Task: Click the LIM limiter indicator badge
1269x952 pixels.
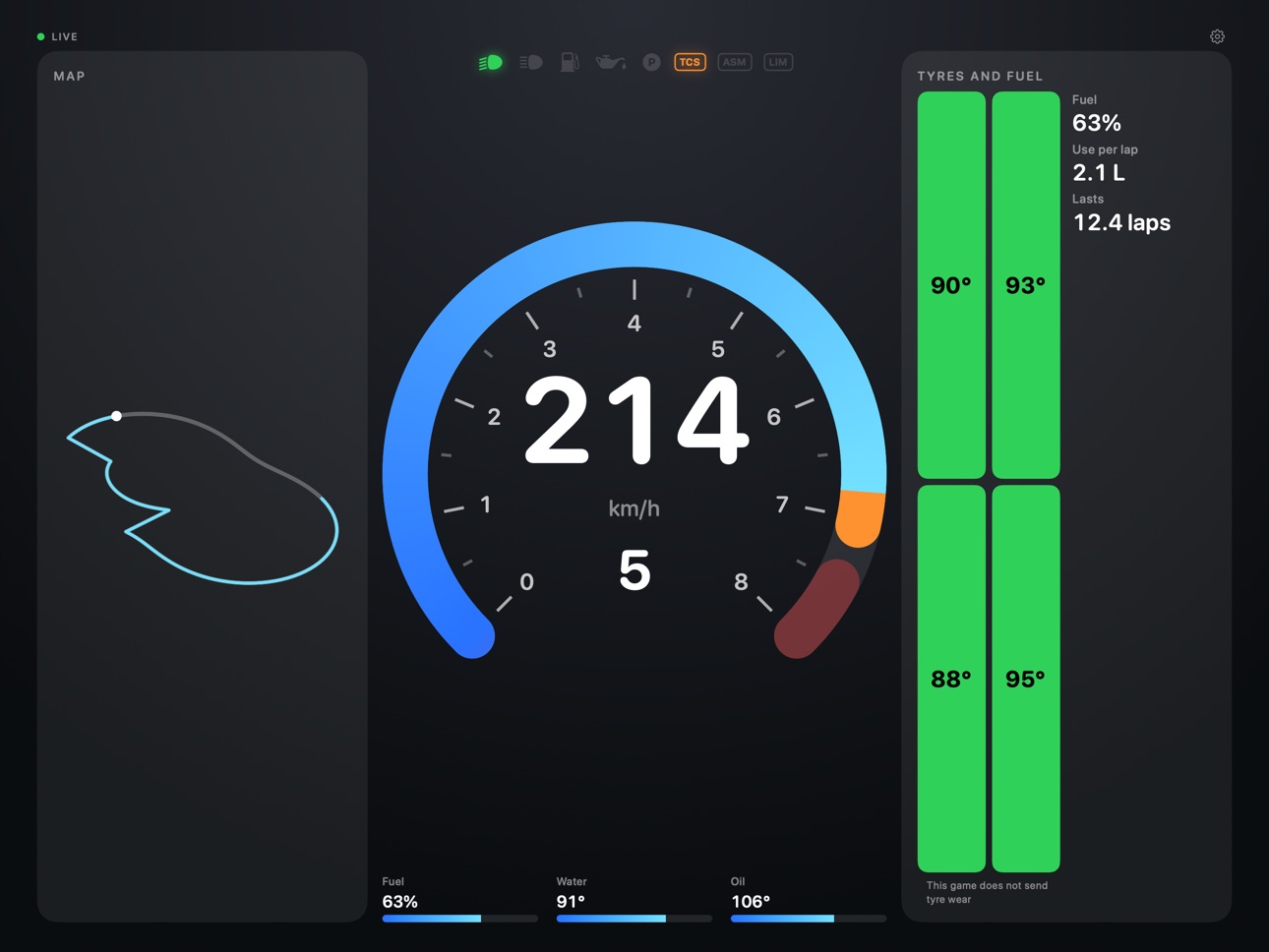Action: click(x=778, y=62)
